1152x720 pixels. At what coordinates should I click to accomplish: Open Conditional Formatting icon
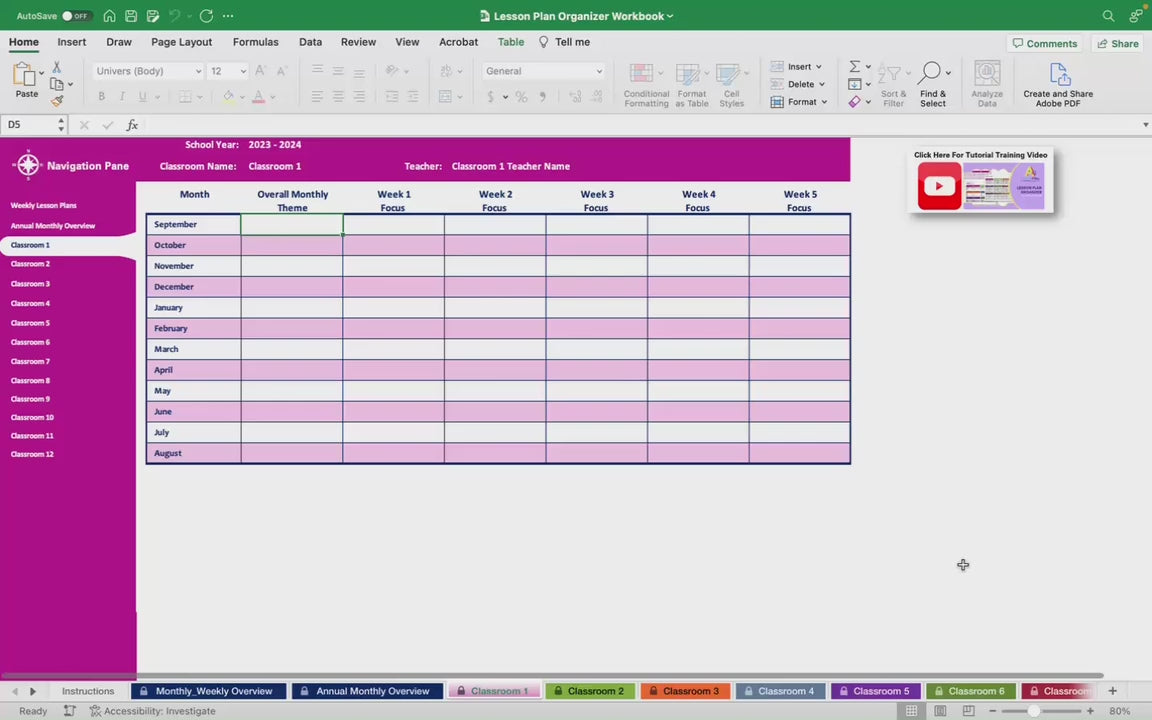tap(646, 84)
